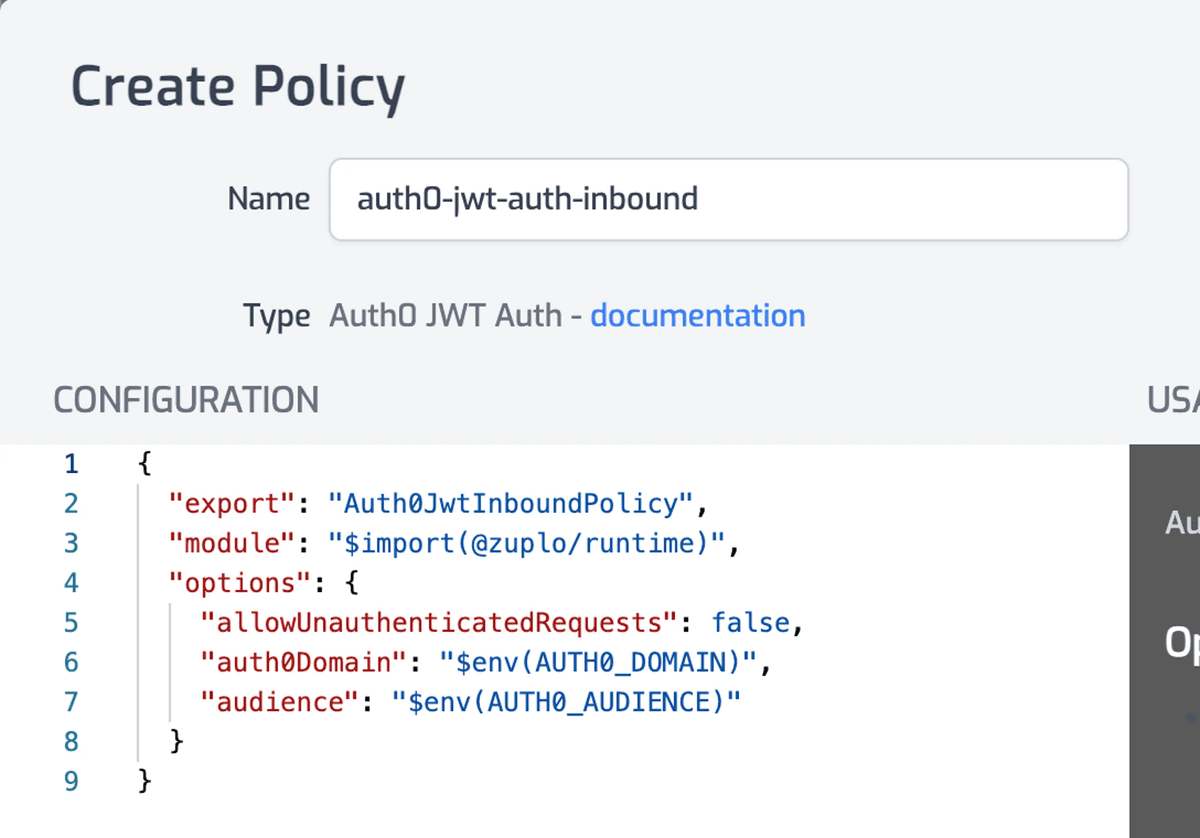Click line number 1 in the editor

pos(70,463)
